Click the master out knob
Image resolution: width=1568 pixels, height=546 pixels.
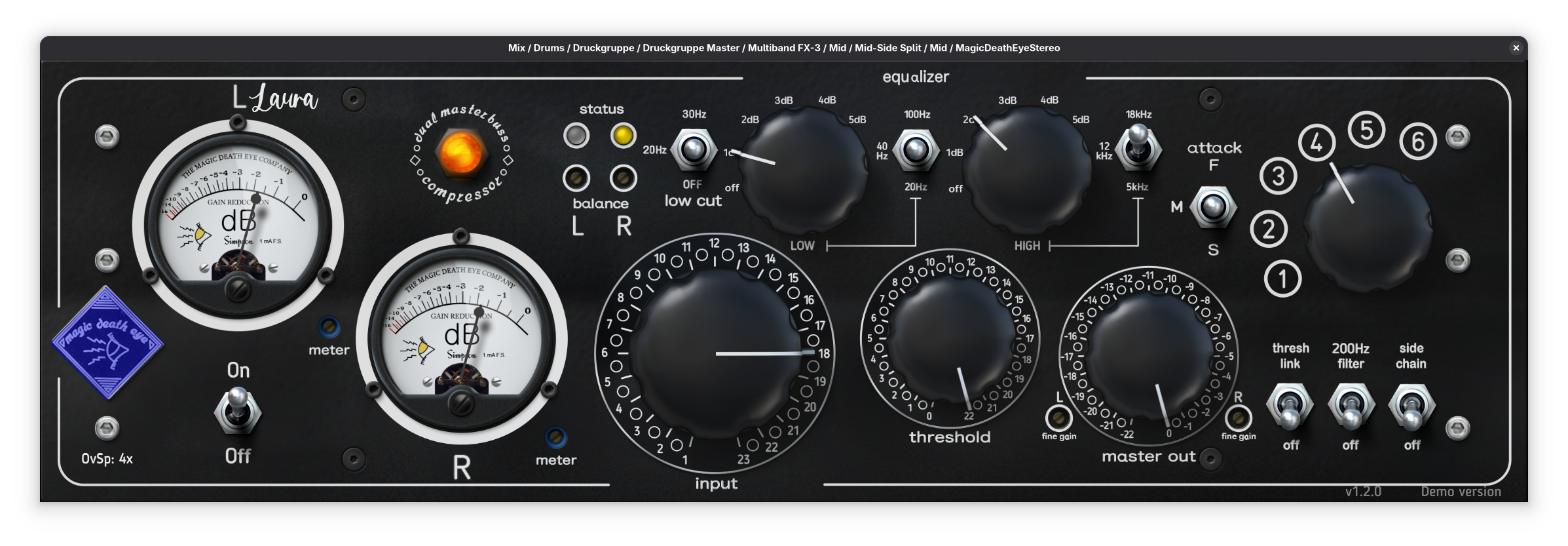point(1148,357)
